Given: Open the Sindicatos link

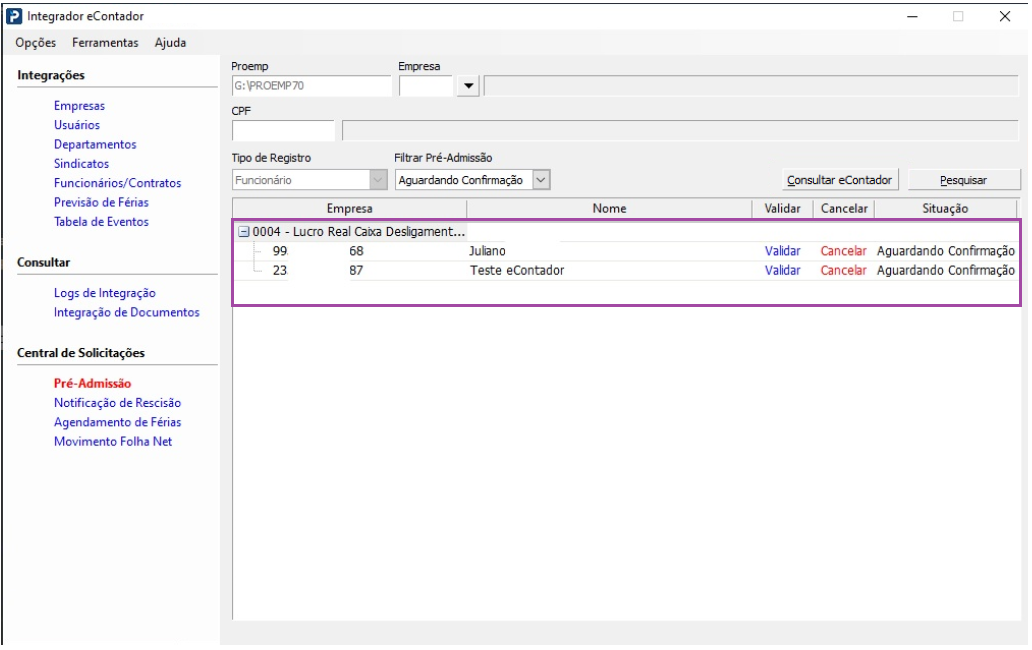Looking at the screenshot, I should [x=82, y=164].
